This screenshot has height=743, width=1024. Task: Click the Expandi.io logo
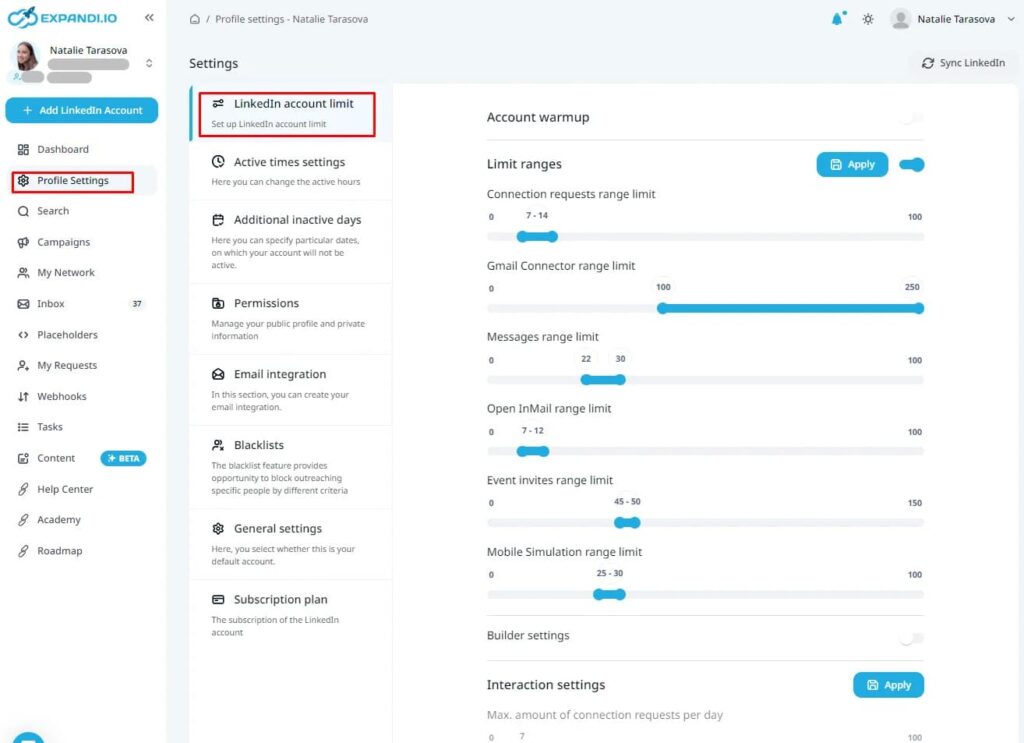(x=62, y=18)
